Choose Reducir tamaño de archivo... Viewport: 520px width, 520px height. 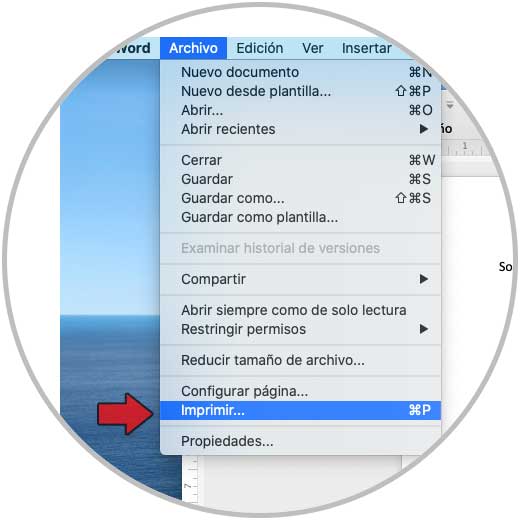click(300, 360)
